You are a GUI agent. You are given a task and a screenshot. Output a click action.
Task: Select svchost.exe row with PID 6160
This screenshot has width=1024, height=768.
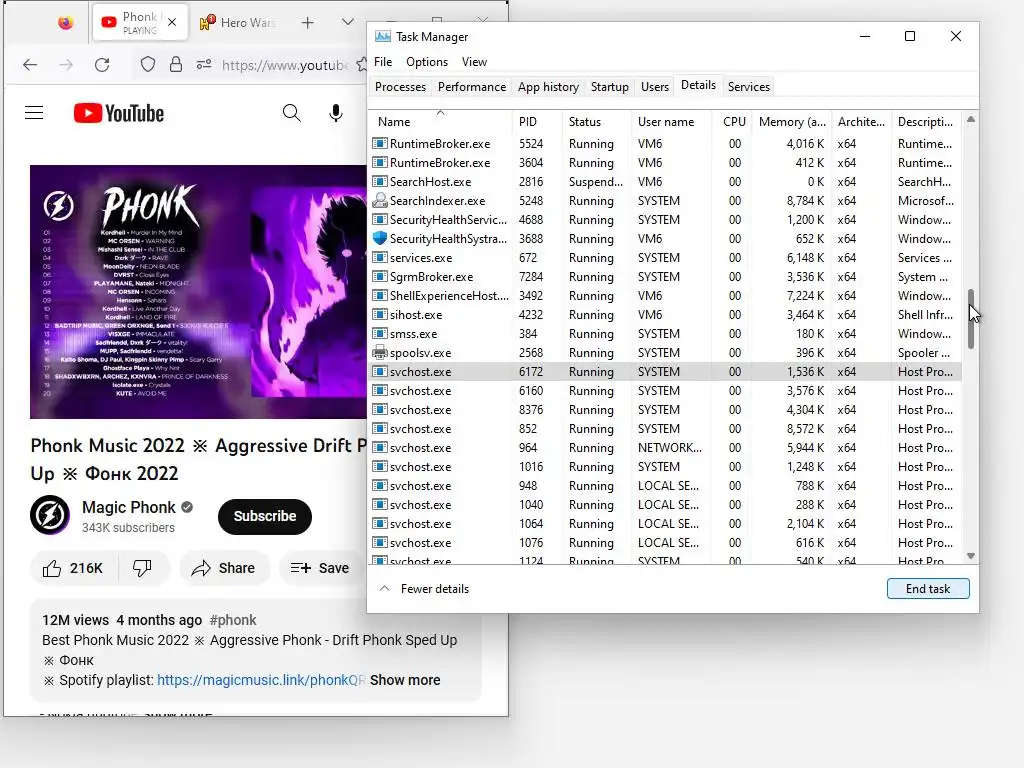pos(665,391)
